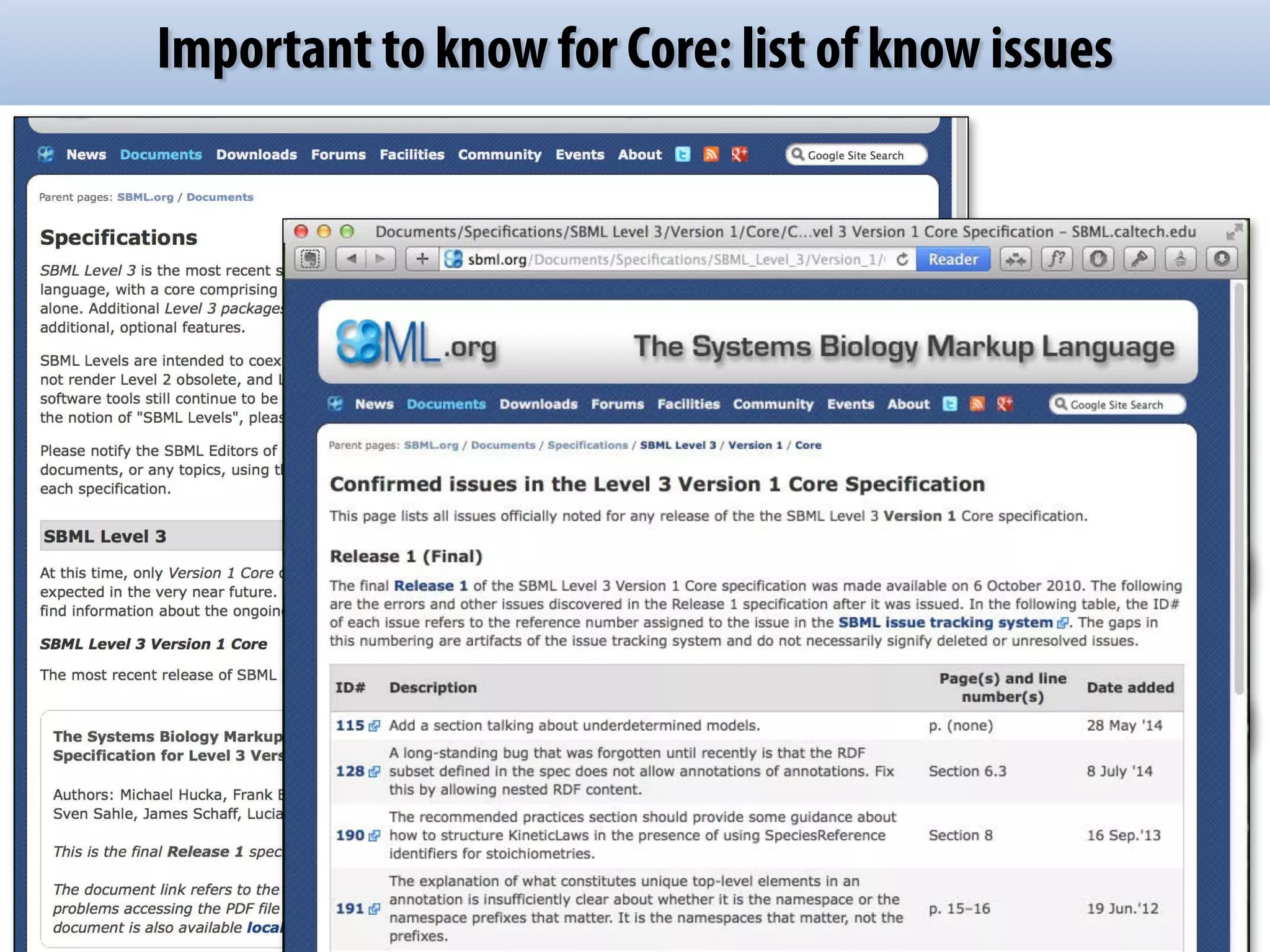The height and width of the screenshot is (952, 1270).
Task: Click the SBML home icon in front nav bar
Action: click(335, 404)
